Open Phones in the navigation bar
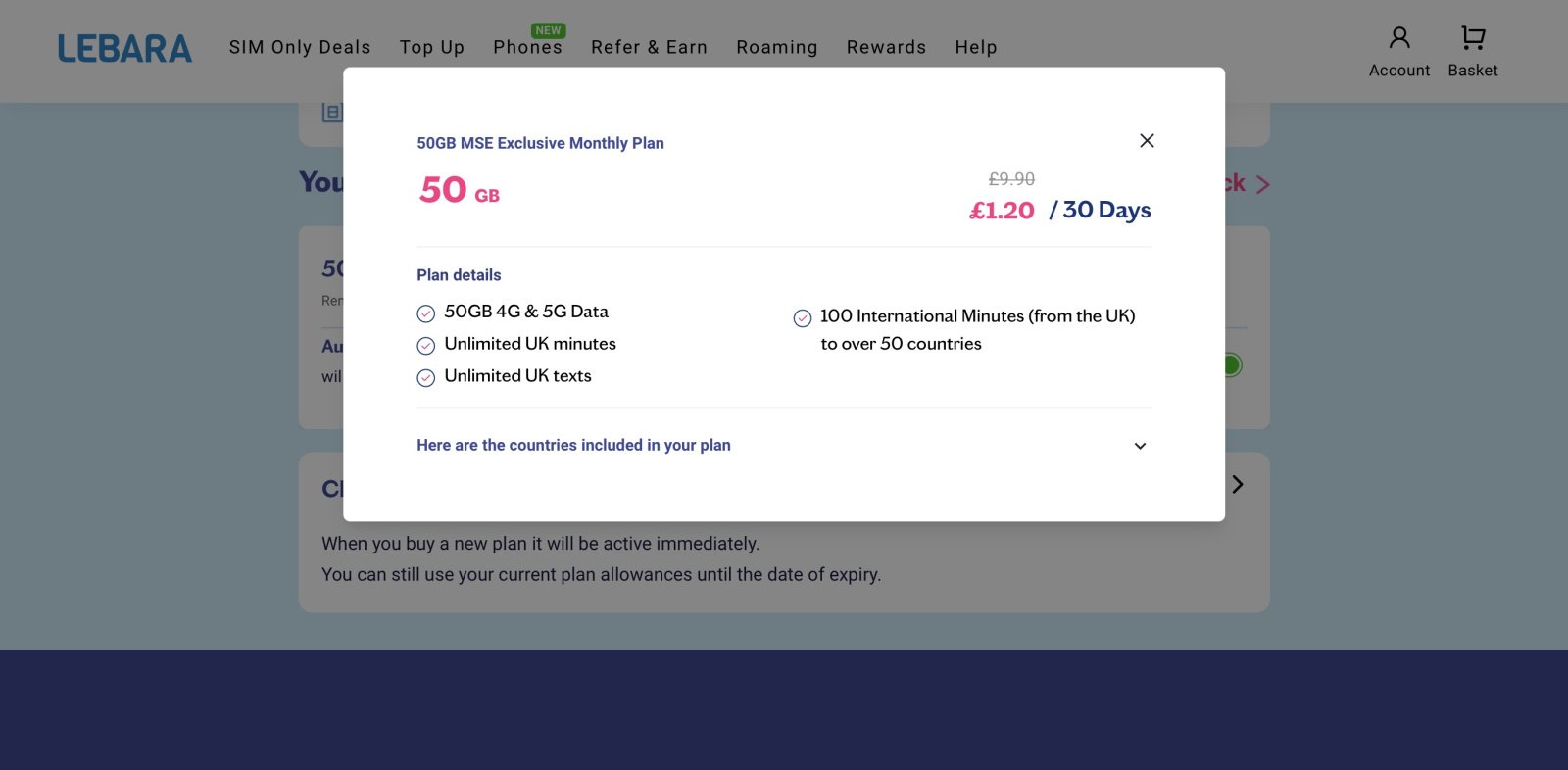The width and height of the screenshot is (1568, 770). pyautogui.click(x=527, y=47)
